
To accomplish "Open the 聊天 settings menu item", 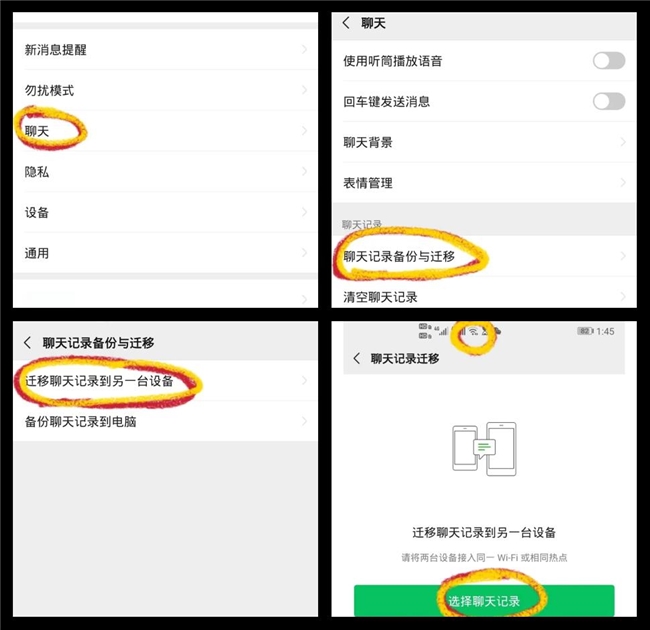I will pos(165,131).
